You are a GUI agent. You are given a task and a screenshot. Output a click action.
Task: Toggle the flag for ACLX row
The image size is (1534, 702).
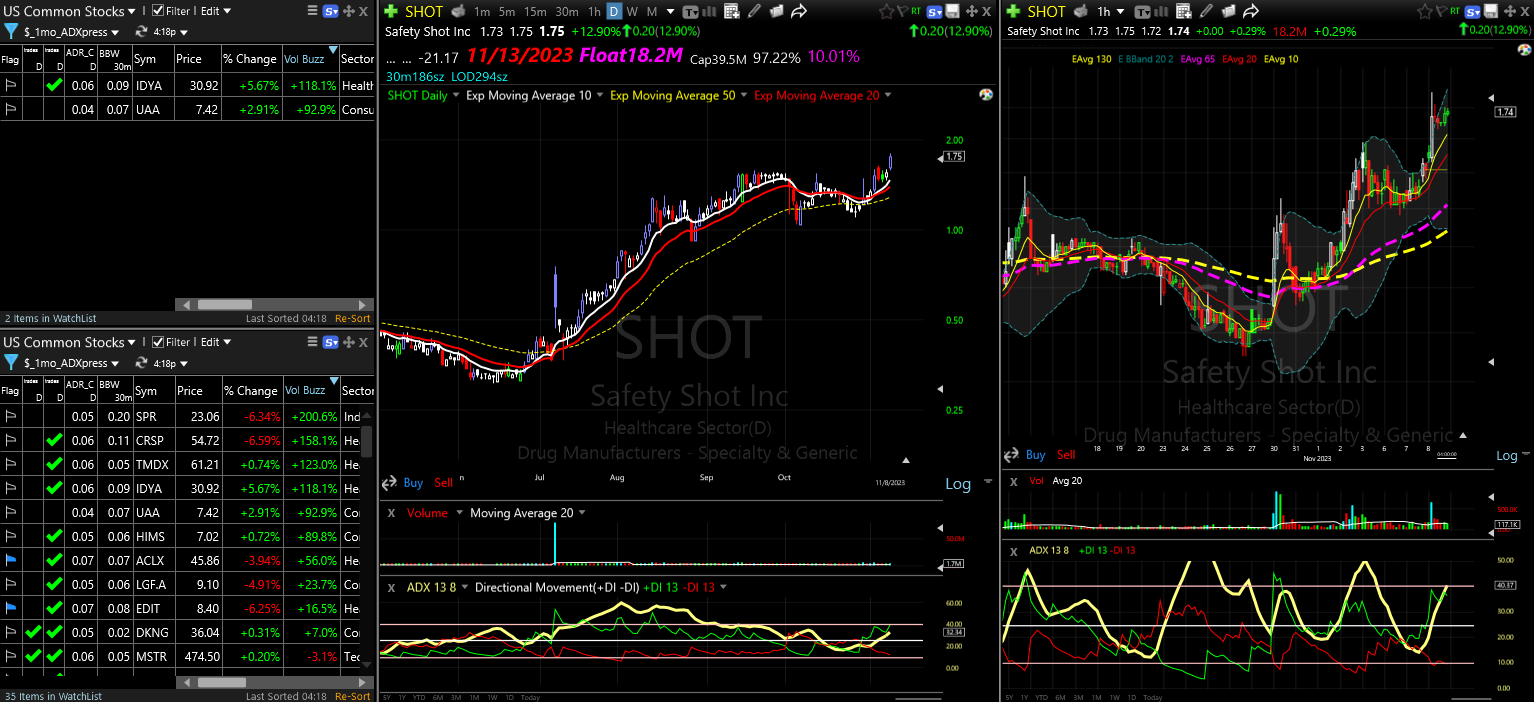tap(10, 560)
